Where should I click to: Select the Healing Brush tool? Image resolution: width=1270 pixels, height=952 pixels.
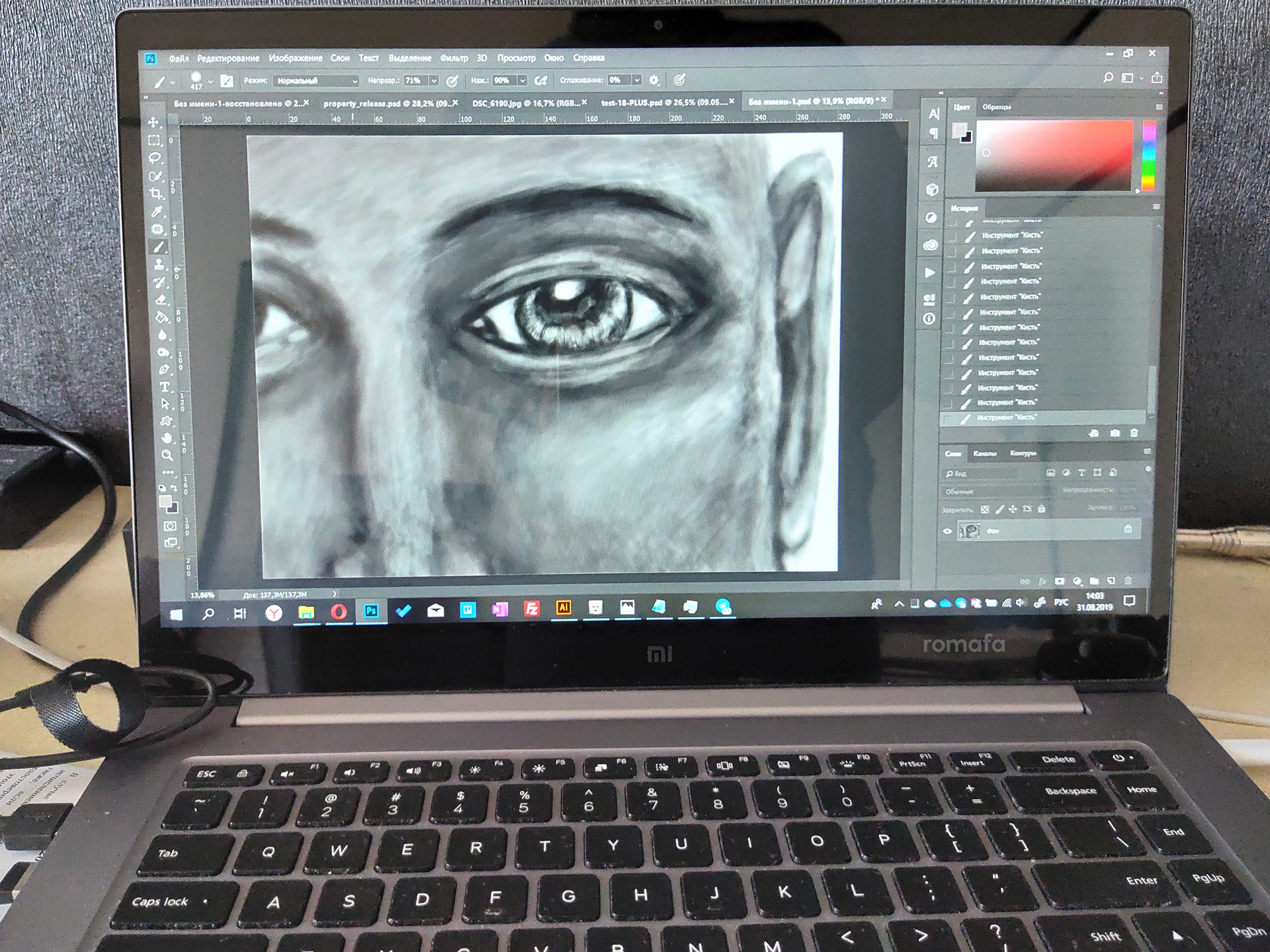click(157, 229)
